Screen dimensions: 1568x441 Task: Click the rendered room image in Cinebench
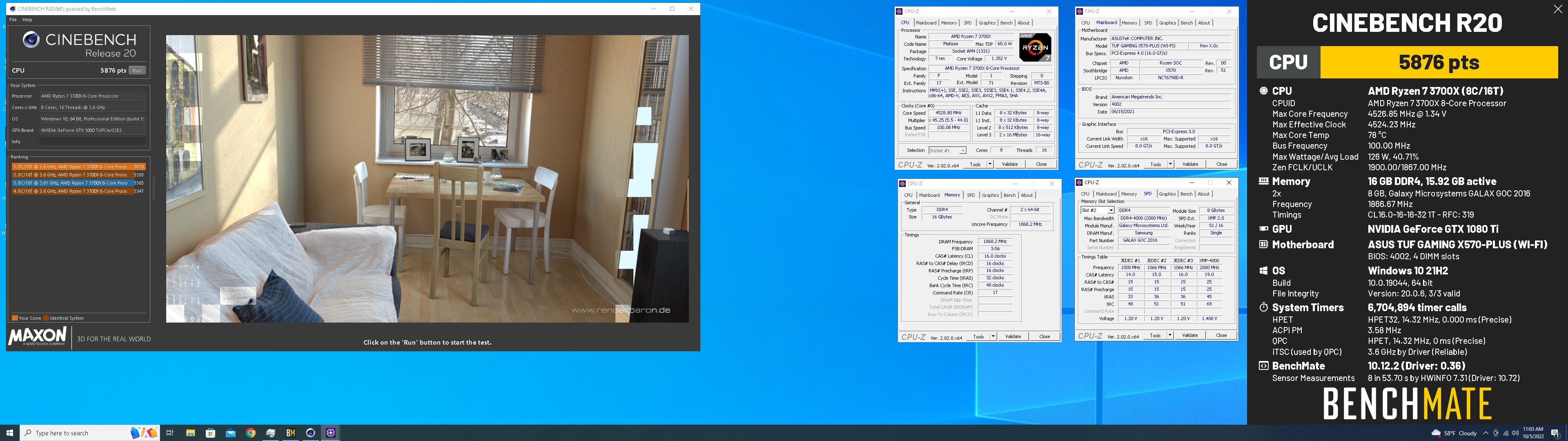(427, 178)
